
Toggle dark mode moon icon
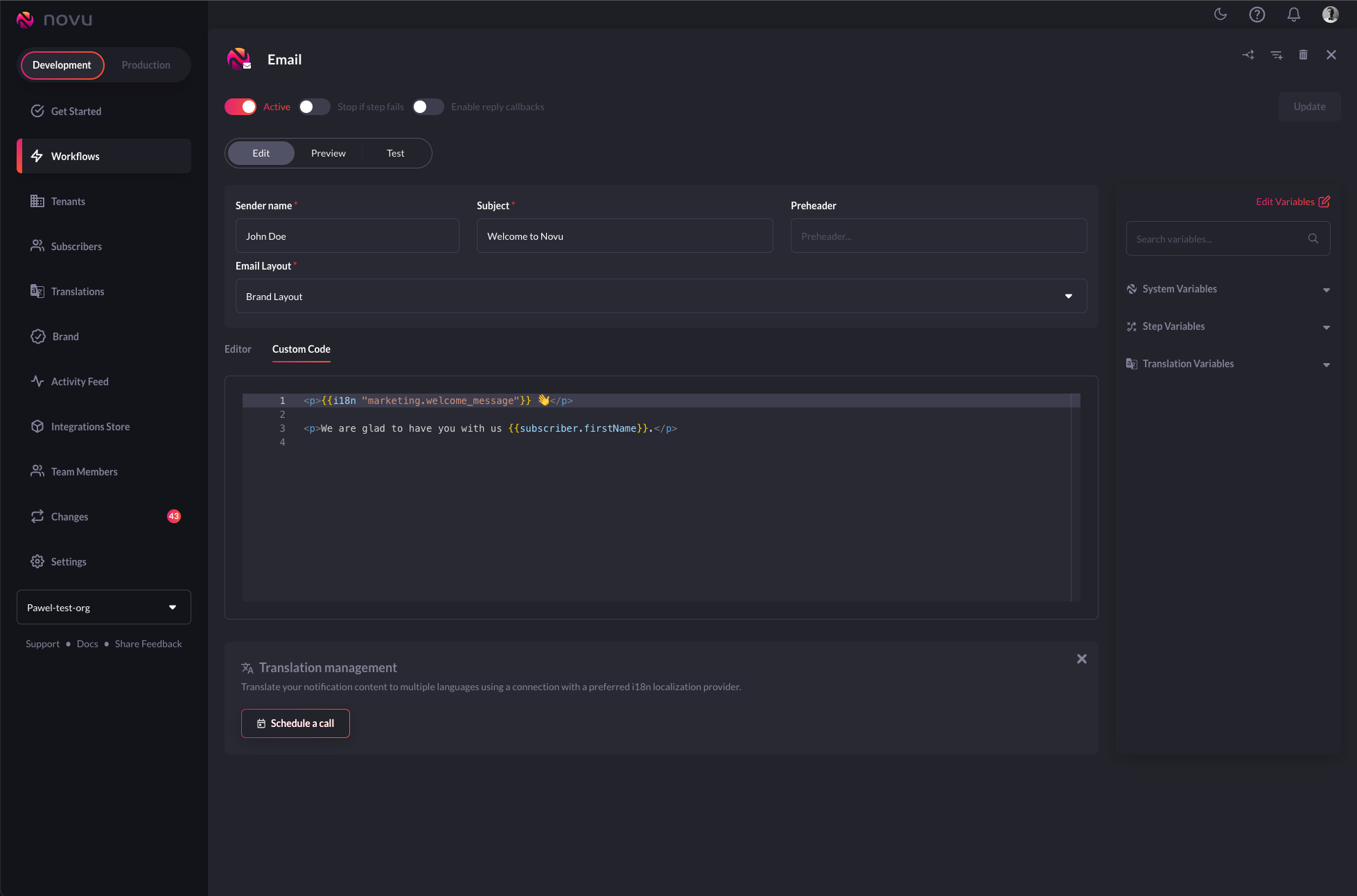(1220, 15)
